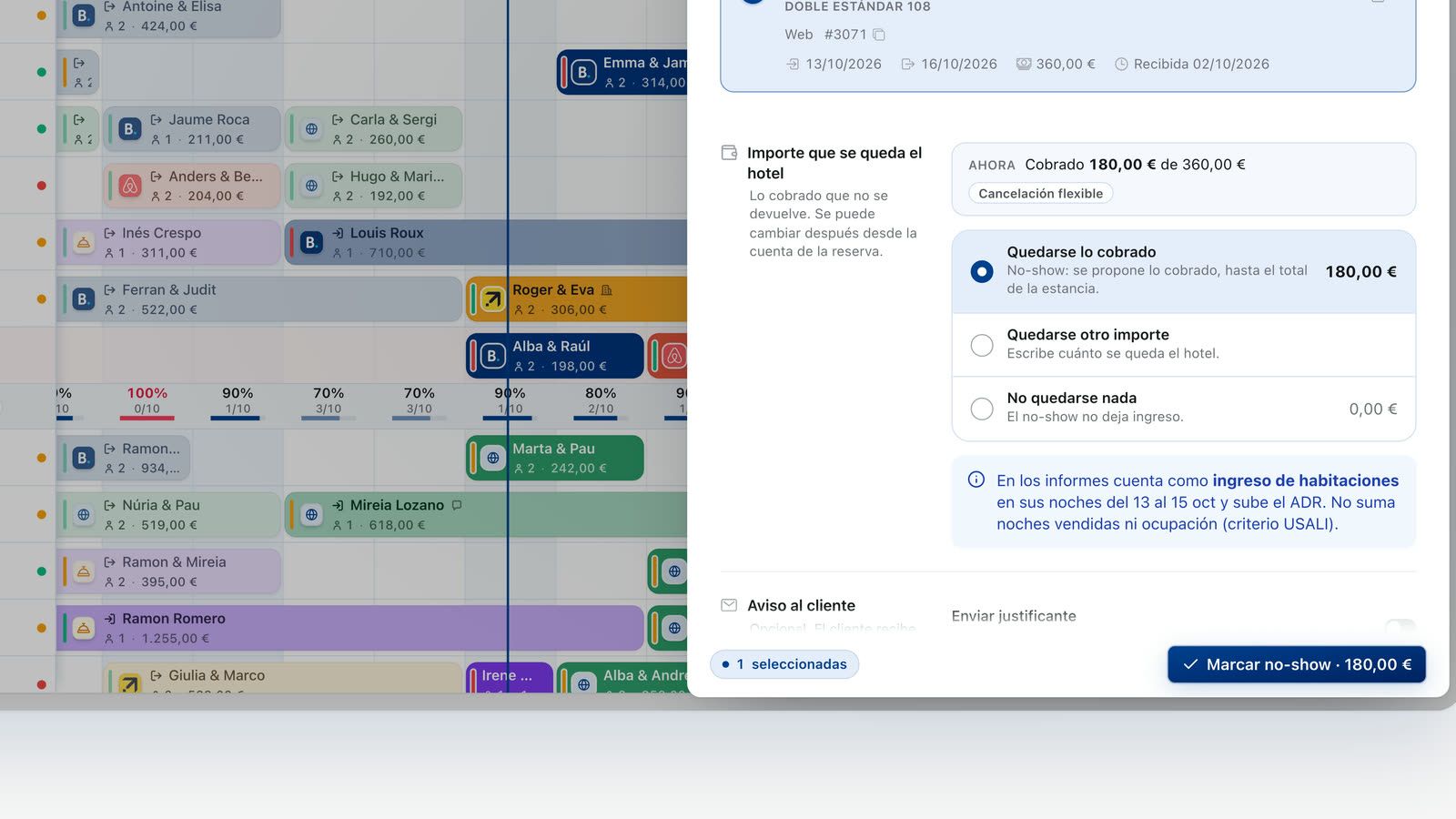
Task: Click the 'Cobrado 180,00 € de 360,00 €' text
Action: [1135, 165]
